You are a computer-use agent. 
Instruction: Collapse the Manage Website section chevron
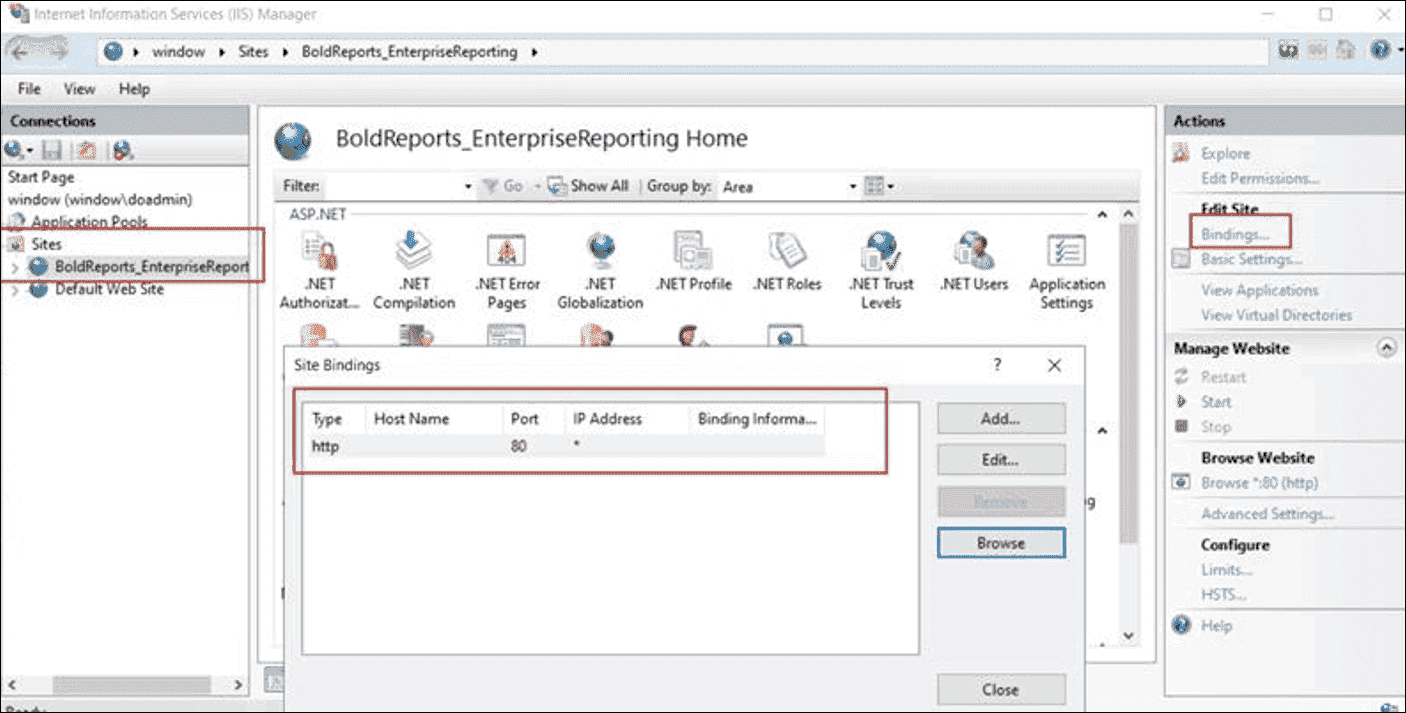1386,348
